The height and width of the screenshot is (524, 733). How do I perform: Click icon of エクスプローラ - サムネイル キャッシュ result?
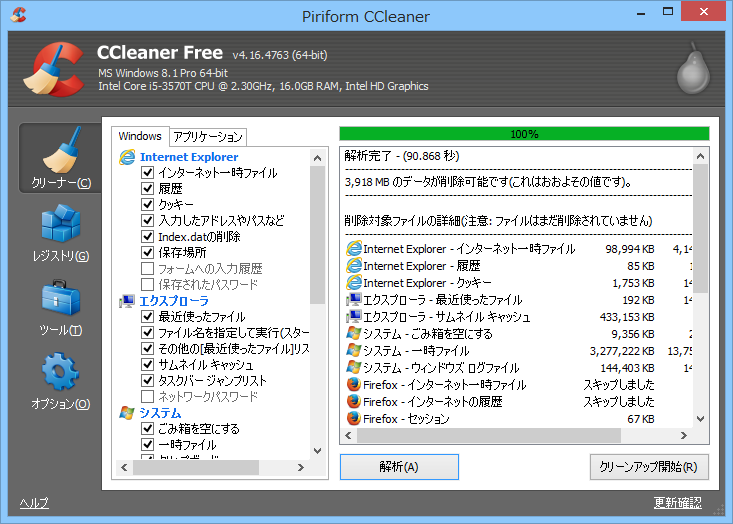(354, 317)
